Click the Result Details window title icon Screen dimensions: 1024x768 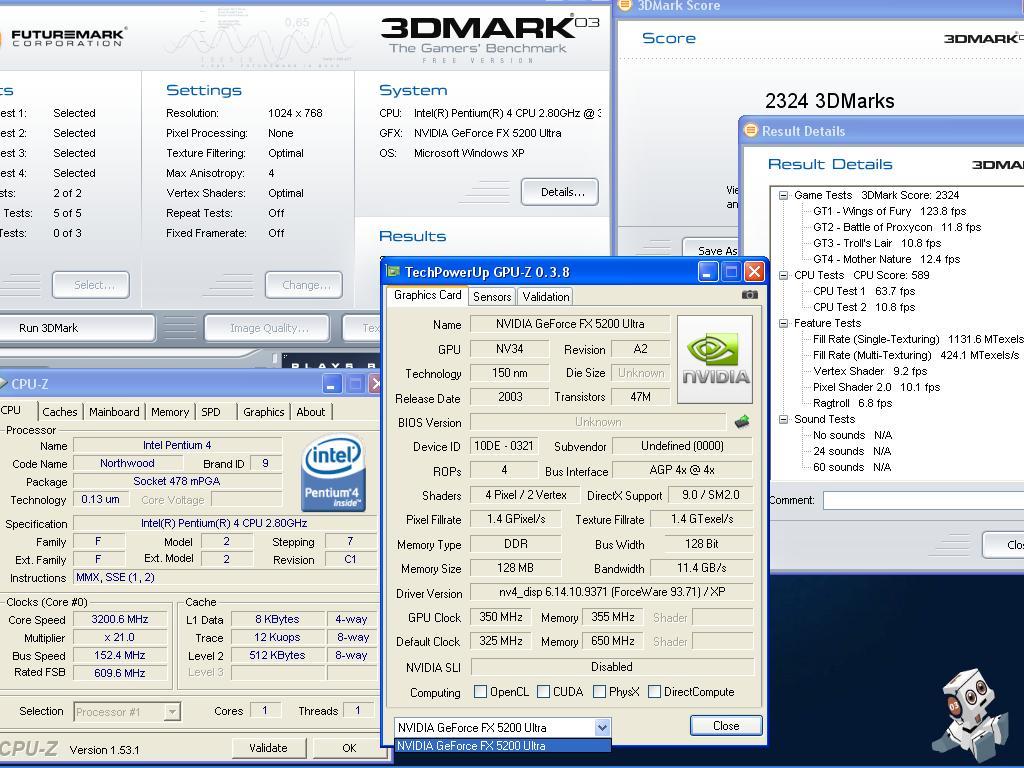point(750,131)
